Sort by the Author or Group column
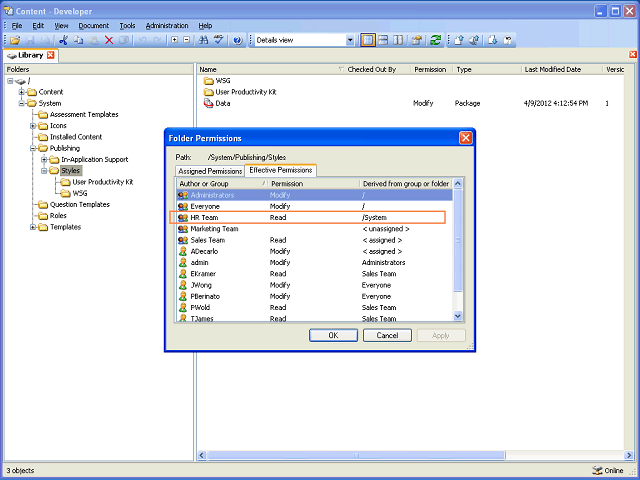 tap(223, 184)
